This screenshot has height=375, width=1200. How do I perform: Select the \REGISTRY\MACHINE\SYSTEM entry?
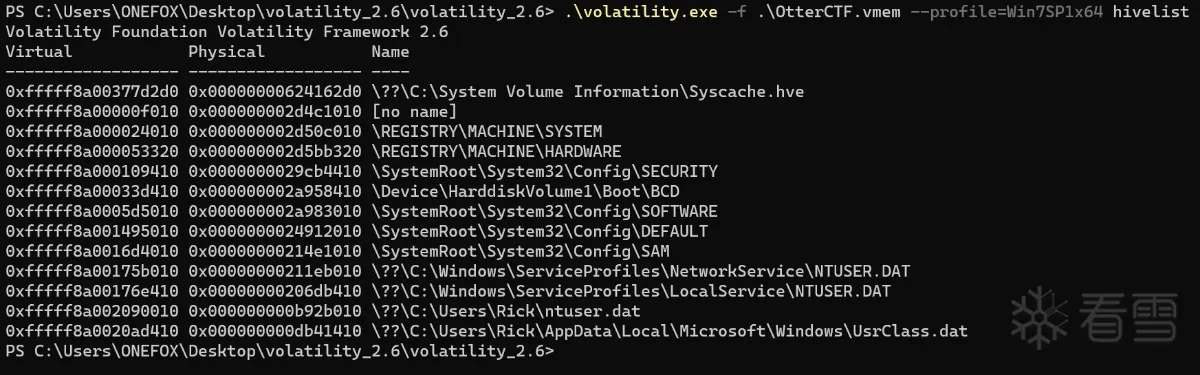point(486,131)
